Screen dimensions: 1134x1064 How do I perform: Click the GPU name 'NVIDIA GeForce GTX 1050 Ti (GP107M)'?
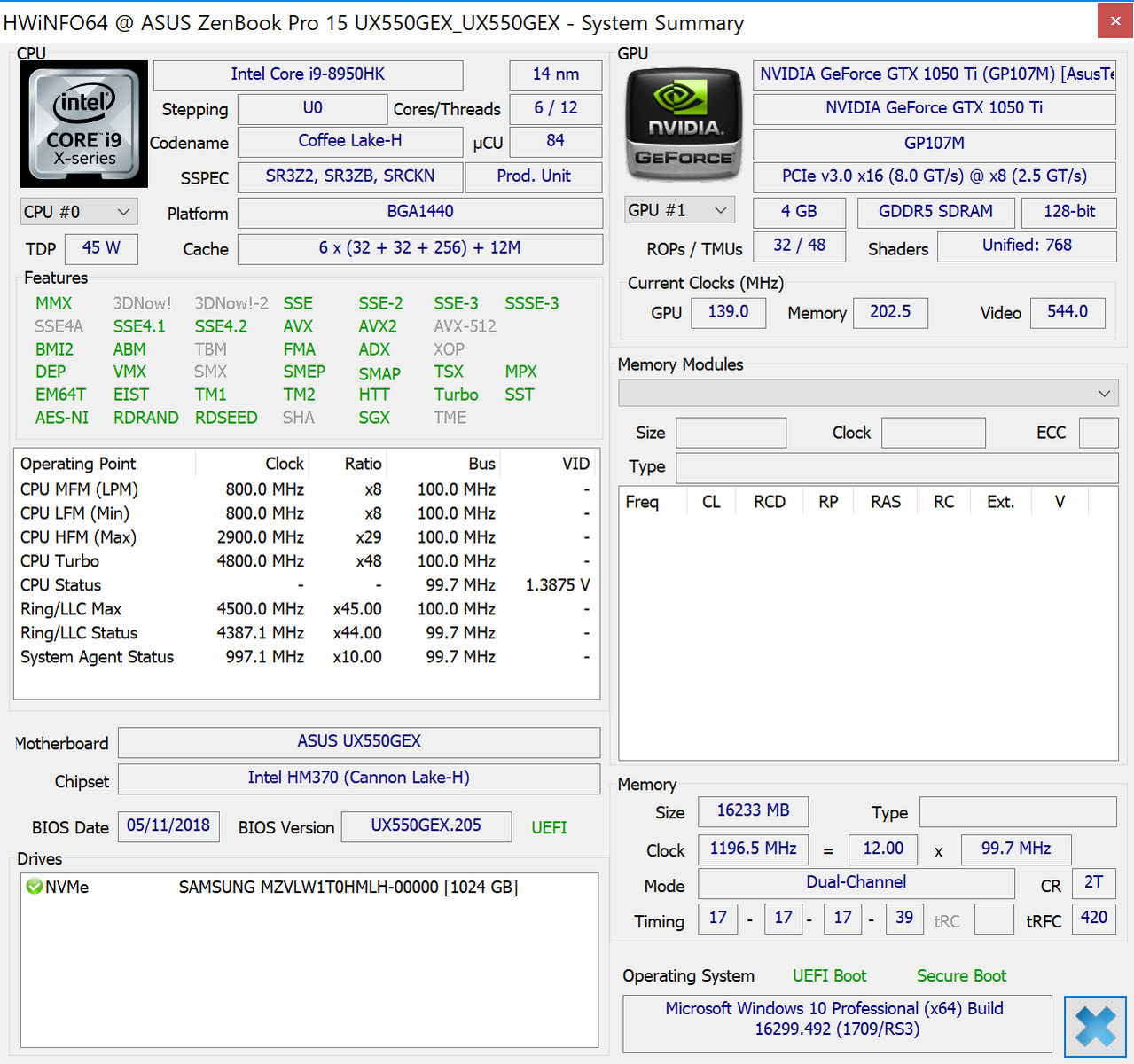pyautogui.click(x=935, y=74)
